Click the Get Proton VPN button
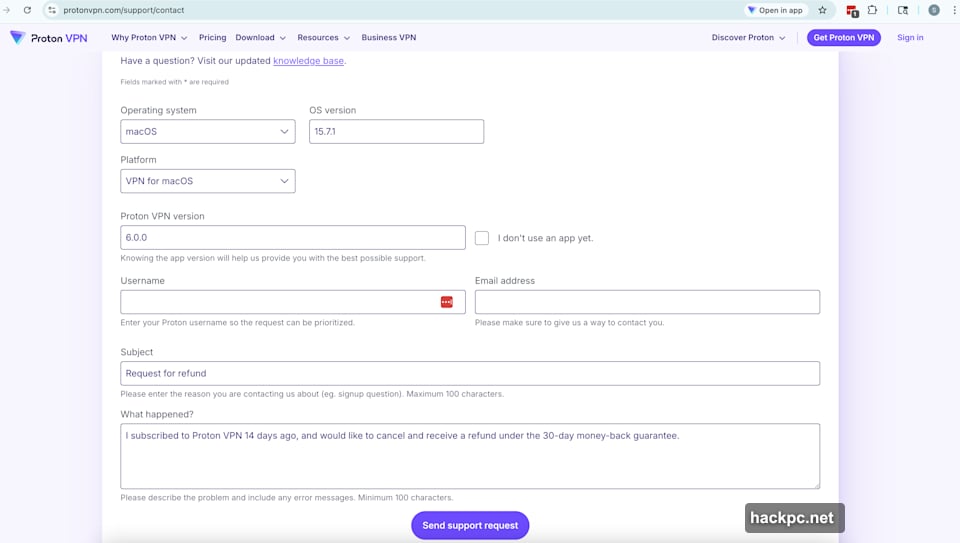The image size is (960, 543). tap(843, 38)
